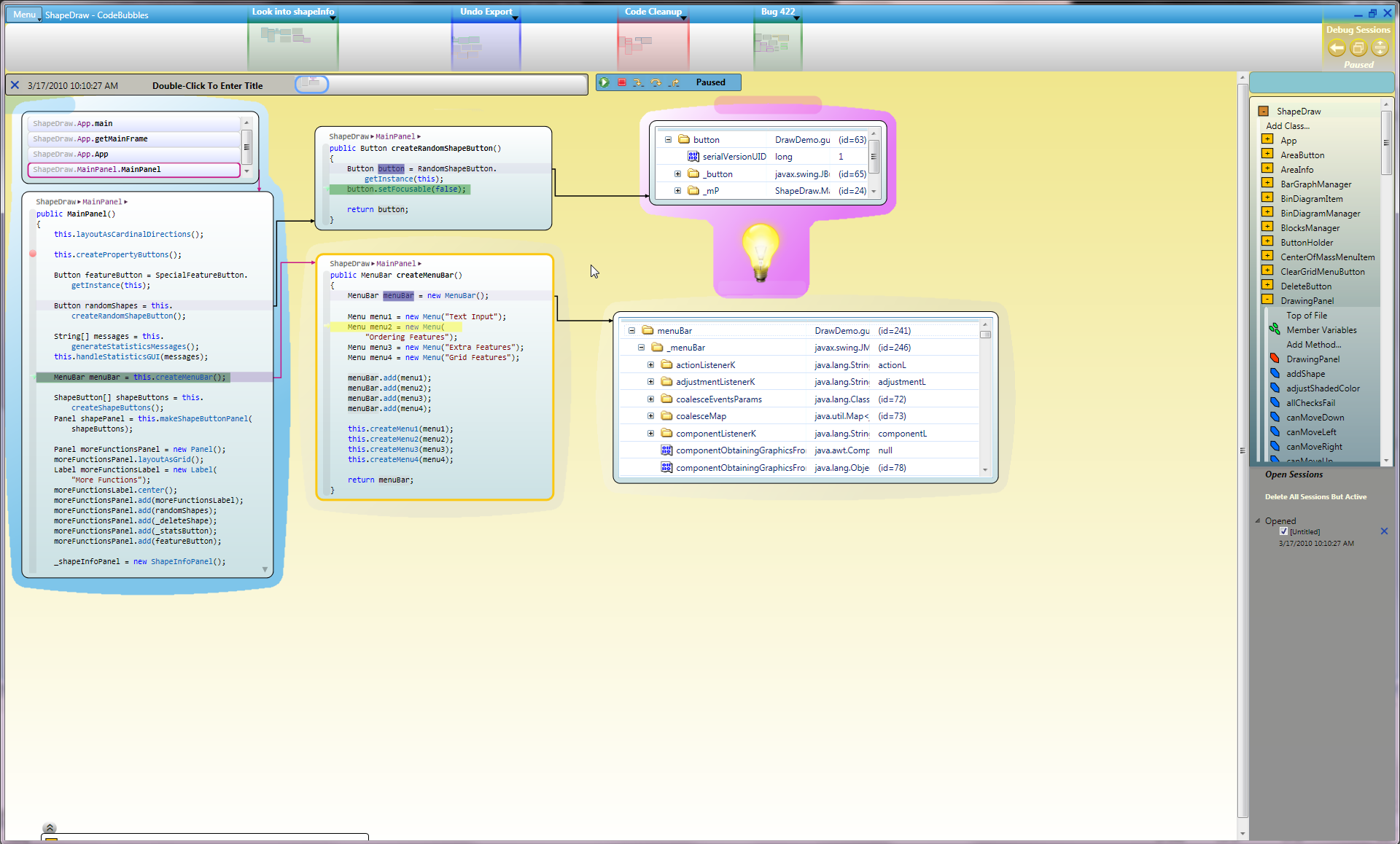Expand the actionListenerK variable node
1400x844 pixels.
(x=650, y=364)
